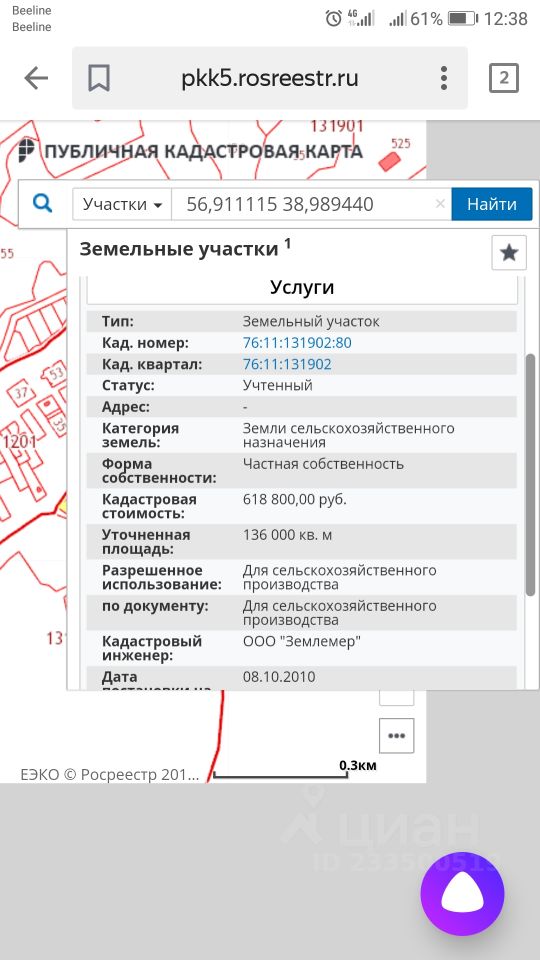Clear the search field with the X
The width and height of the screenshot is (540, 960).
click(440, 204)
